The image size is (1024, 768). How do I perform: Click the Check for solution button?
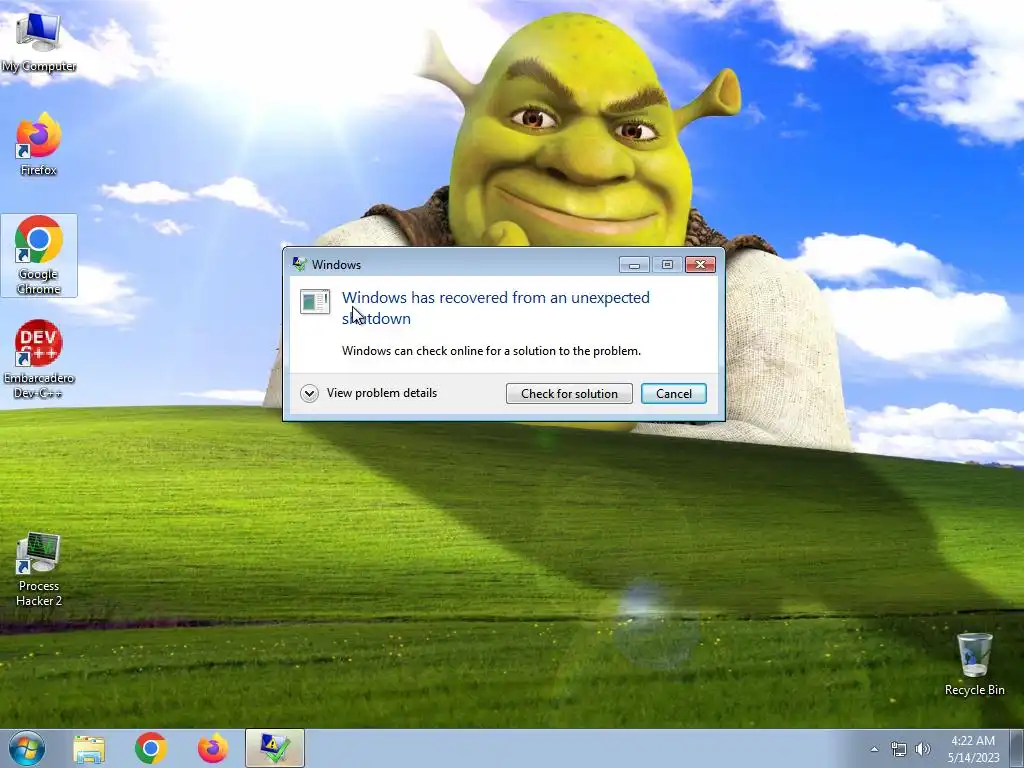pyautogui.click(x=569, y=393)
